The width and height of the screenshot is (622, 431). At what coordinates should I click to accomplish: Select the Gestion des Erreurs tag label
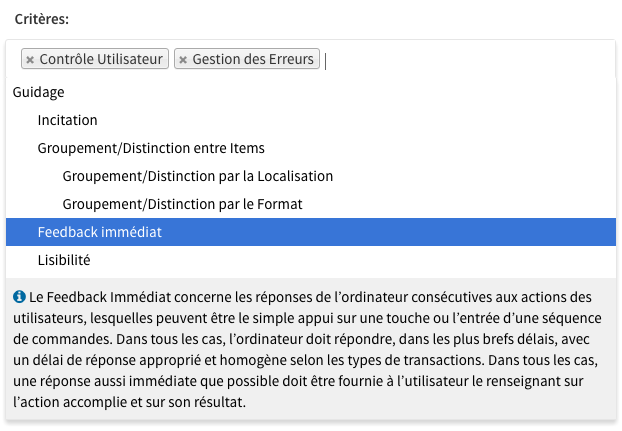[x=253, y=59]
